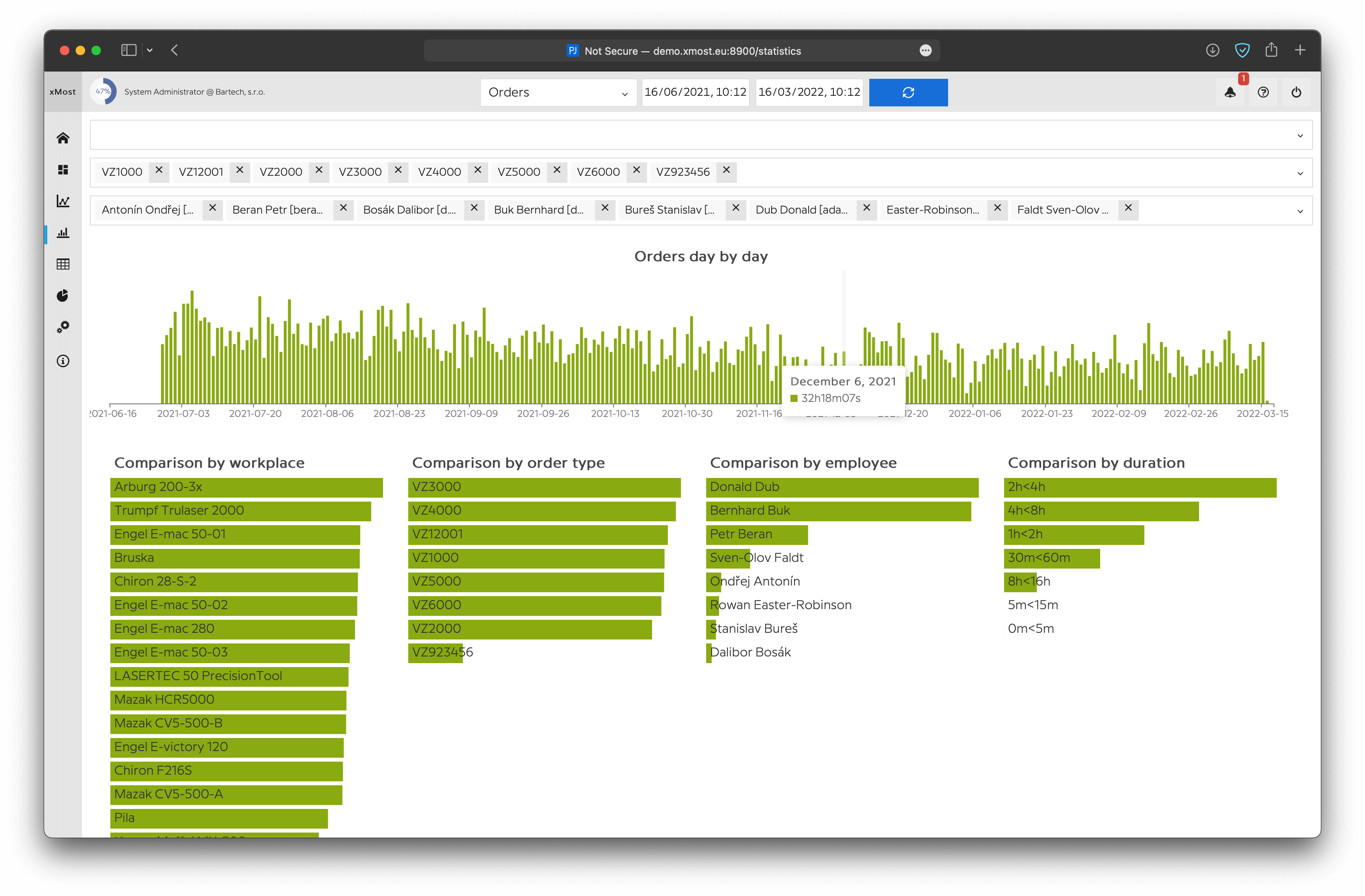Screen dimensions: 1365x896
Task: Open the info icon in sidebar
Action: click(x=63, y=361)
